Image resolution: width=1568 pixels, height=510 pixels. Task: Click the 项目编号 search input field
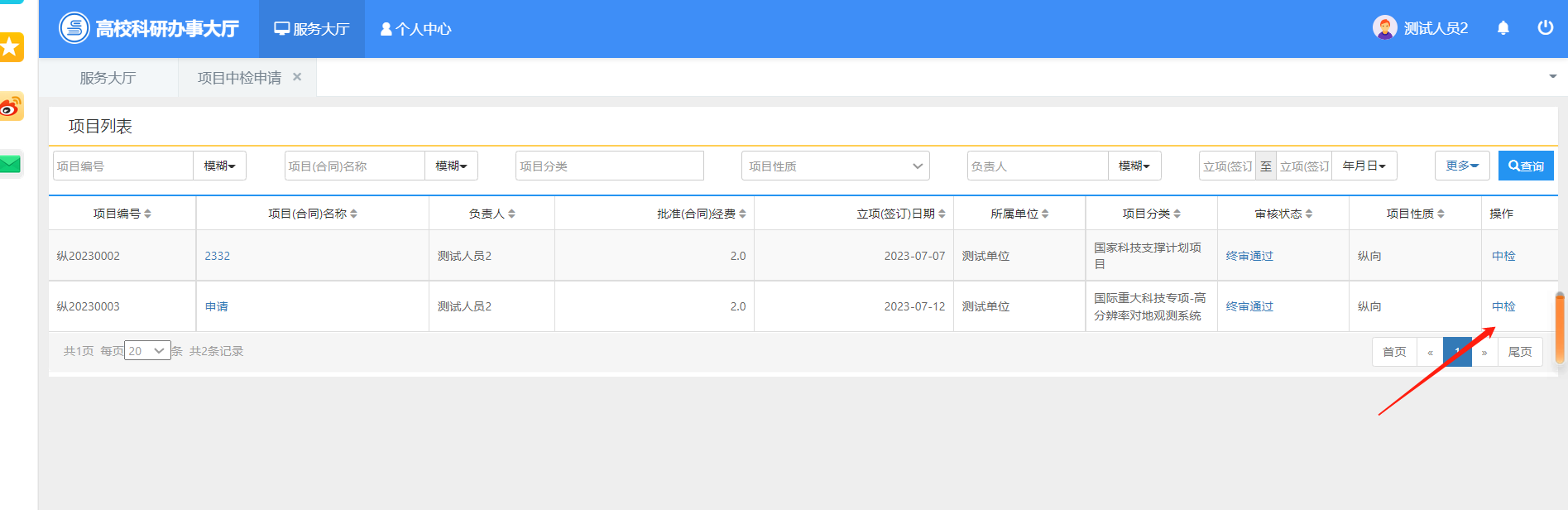click(123, 166)
